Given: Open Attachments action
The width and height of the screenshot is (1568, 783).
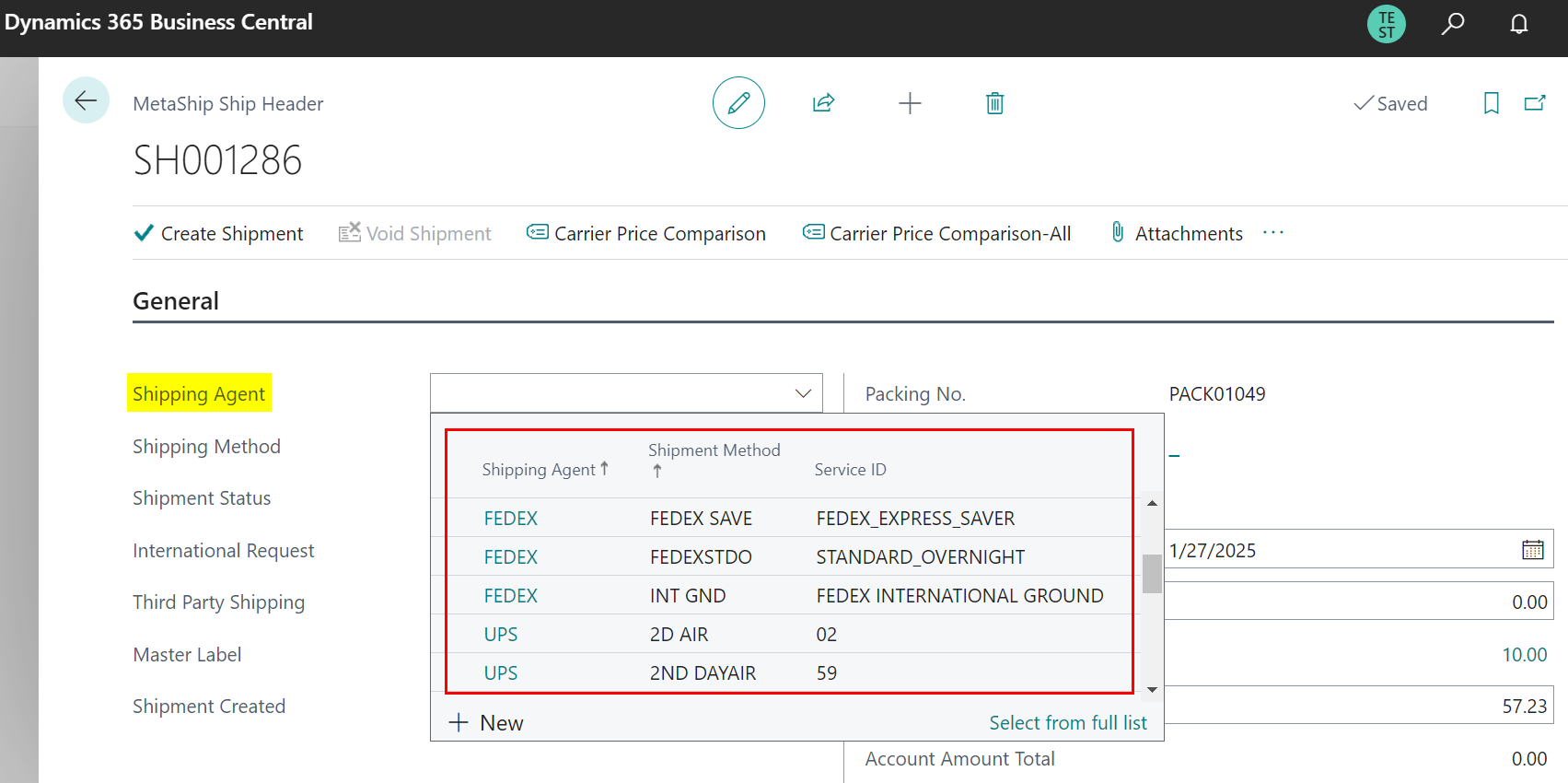Looking at the screenshot, I should coord(1177,234).
